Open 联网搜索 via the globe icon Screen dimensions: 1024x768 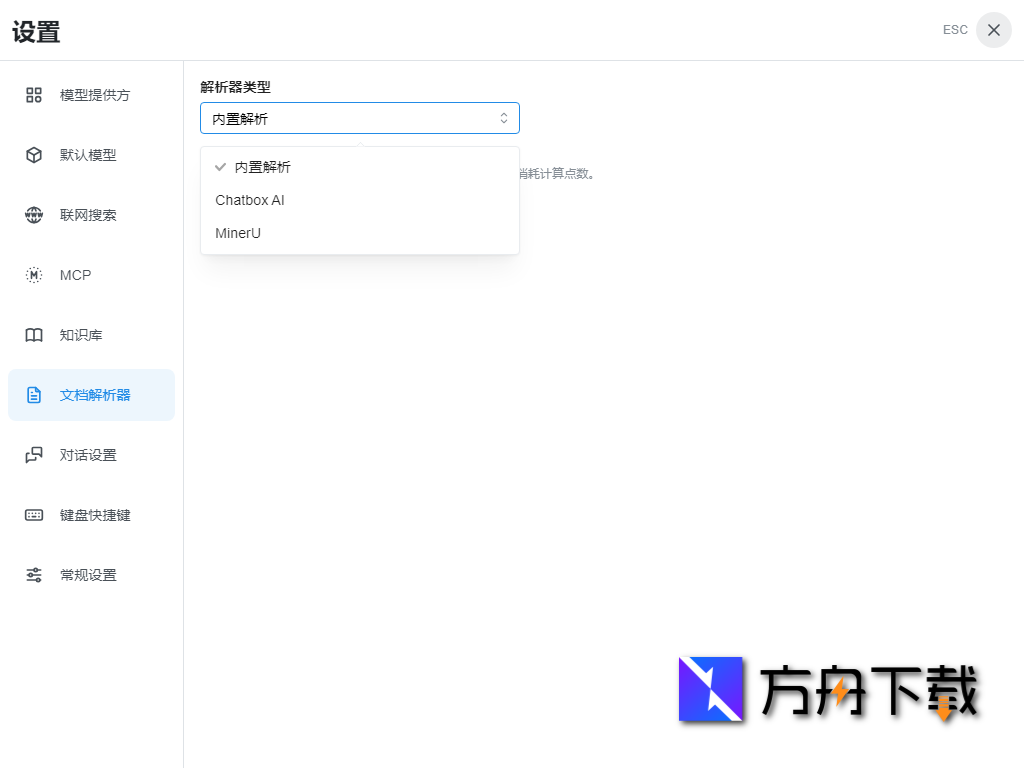[33, 215]
